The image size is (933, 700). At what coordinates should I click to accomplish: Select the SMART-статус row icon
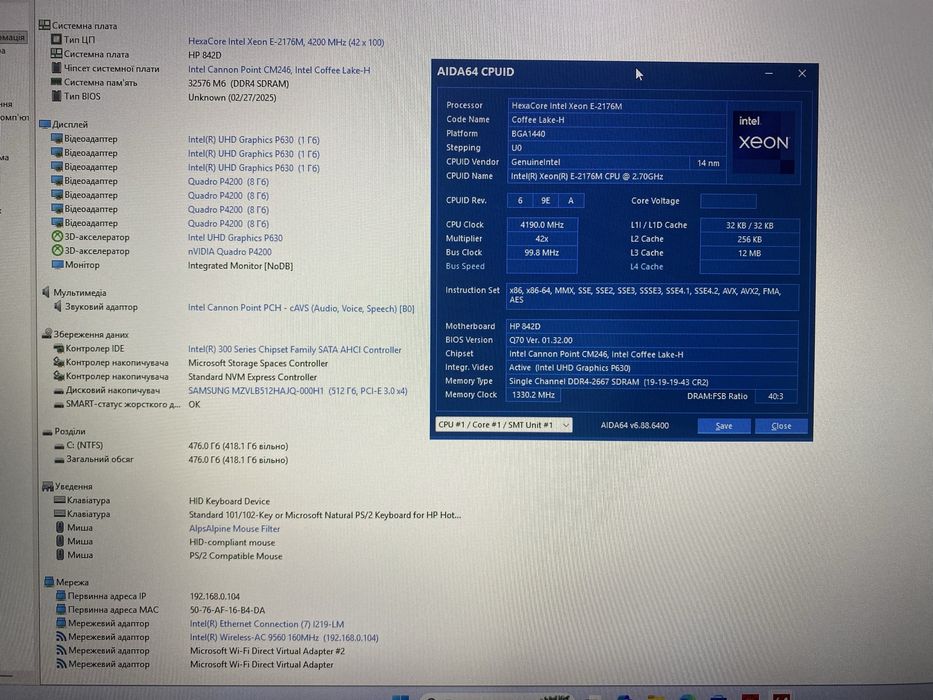coord(58,404)
